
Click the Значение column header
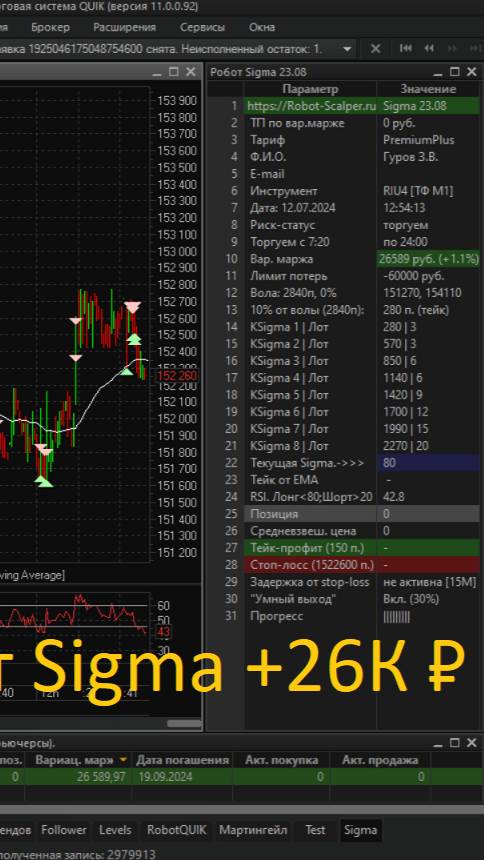click(428, 89)
